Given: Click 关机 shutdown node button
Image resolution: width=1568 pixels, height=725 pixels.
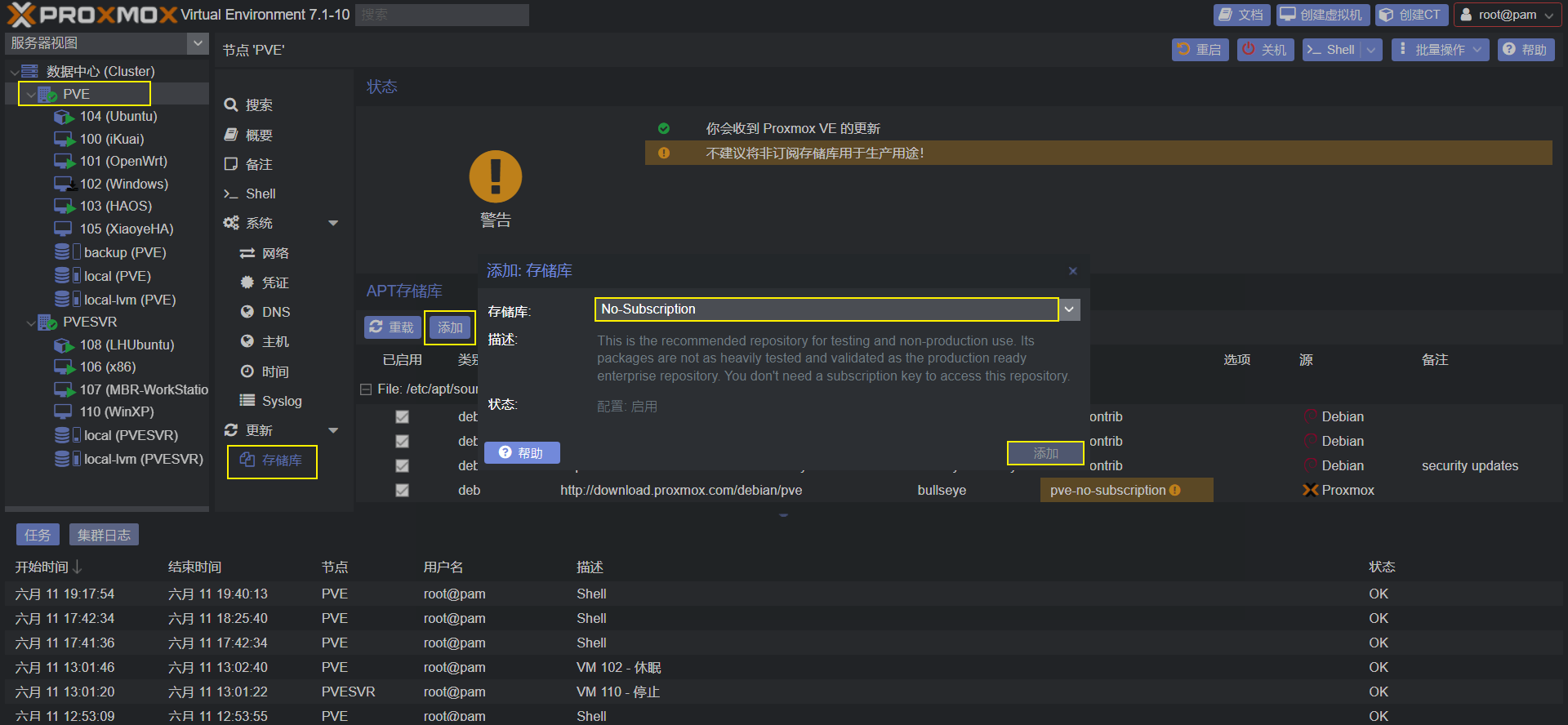Looking at the screenshot, I should point(1265,50).
